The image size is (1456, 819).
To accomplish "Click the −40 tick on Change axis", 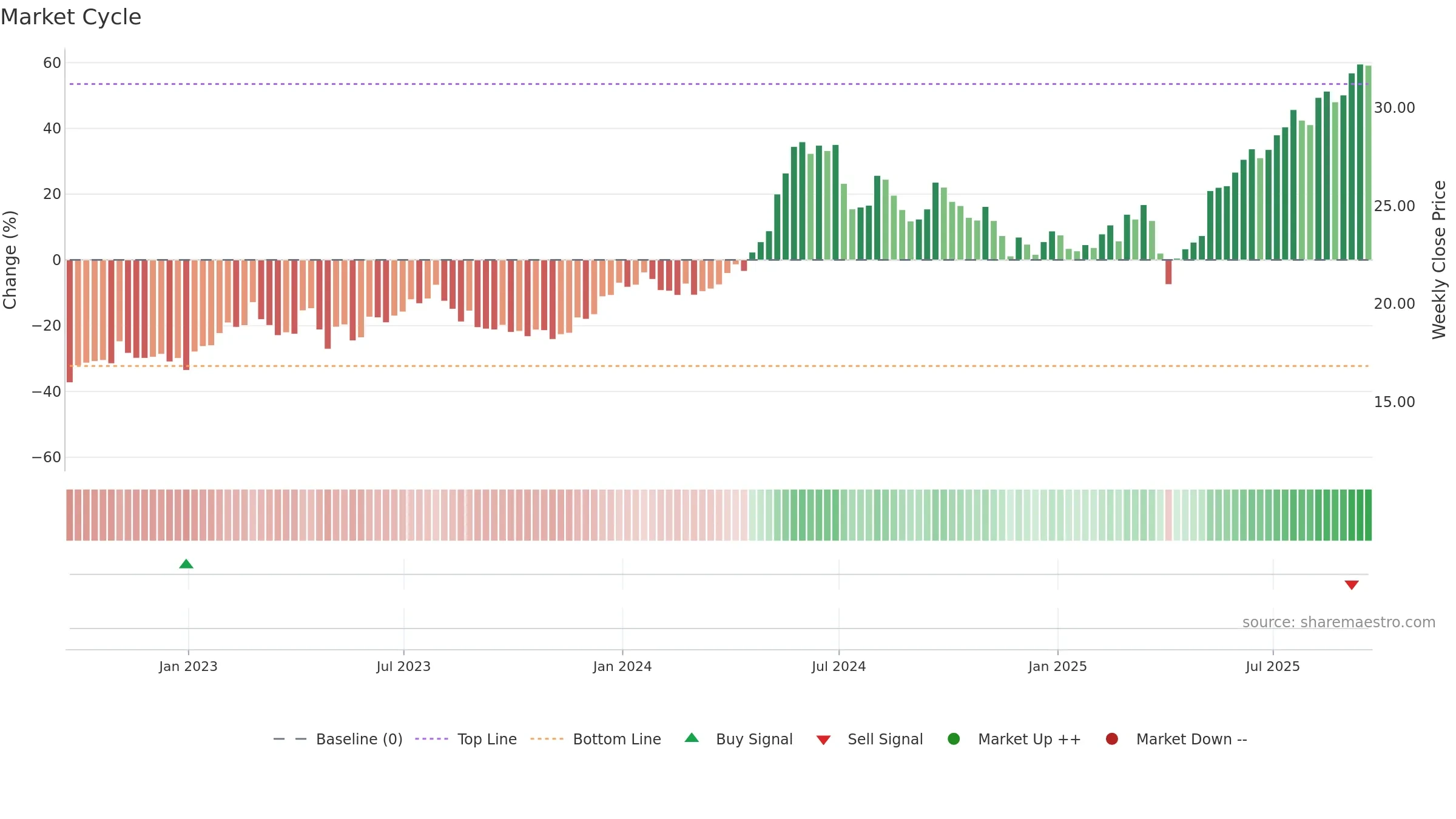I will coord(47,391).
